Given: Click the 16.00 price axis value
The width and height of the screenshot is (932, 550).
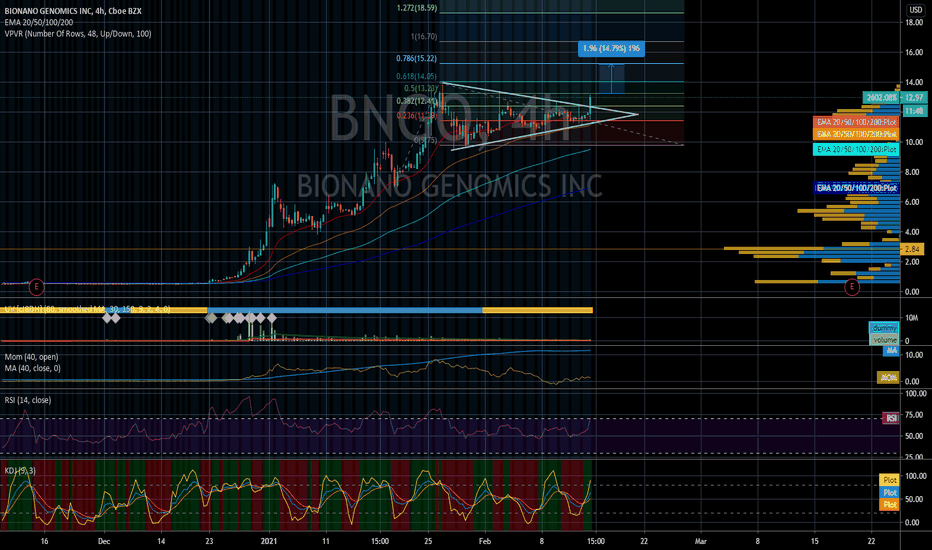Looking at the screenshot, I should (914, 52).
